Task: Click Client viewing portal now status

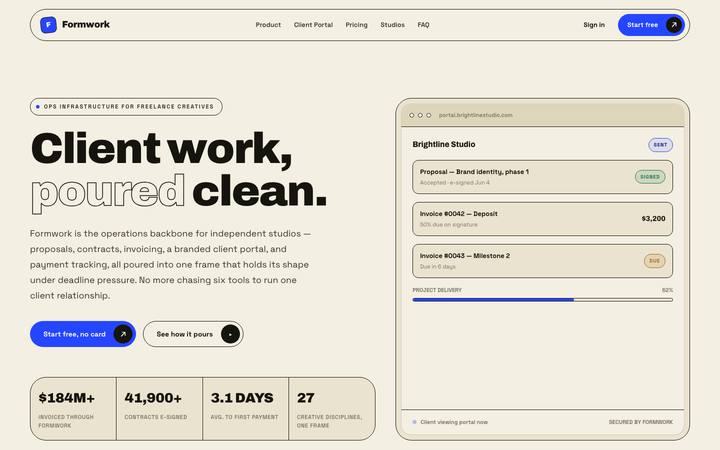Action: 454,422
